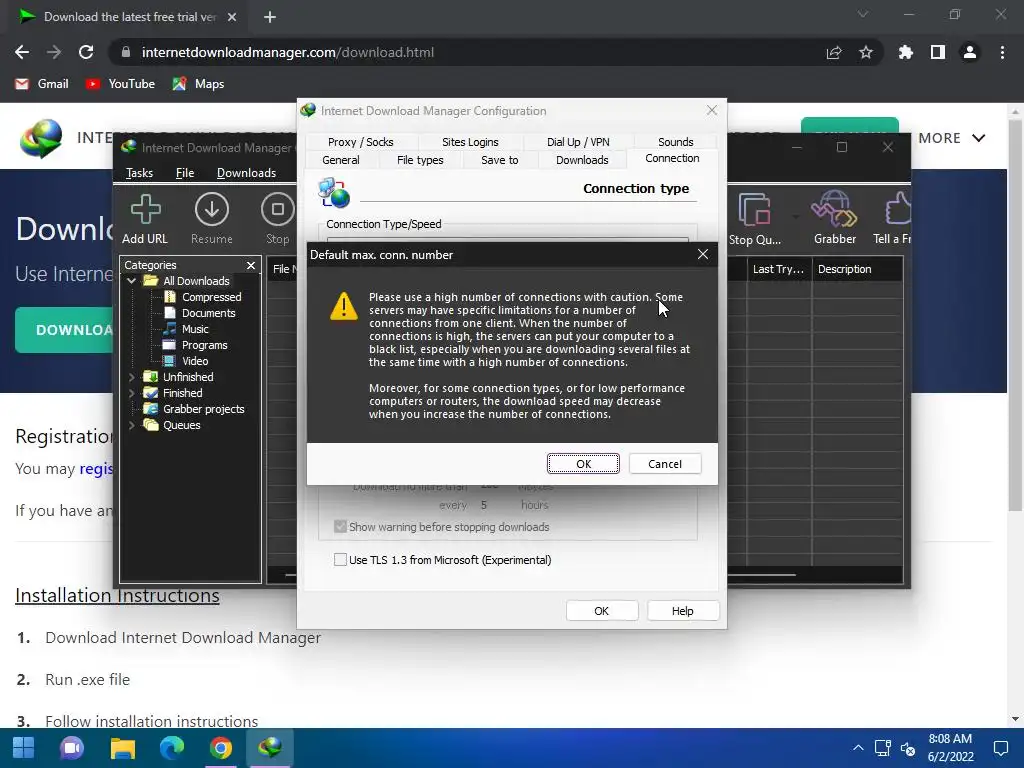This screenshot has width=1024, height=768.
Task: Select the Music category
Action: coord(195,328)
